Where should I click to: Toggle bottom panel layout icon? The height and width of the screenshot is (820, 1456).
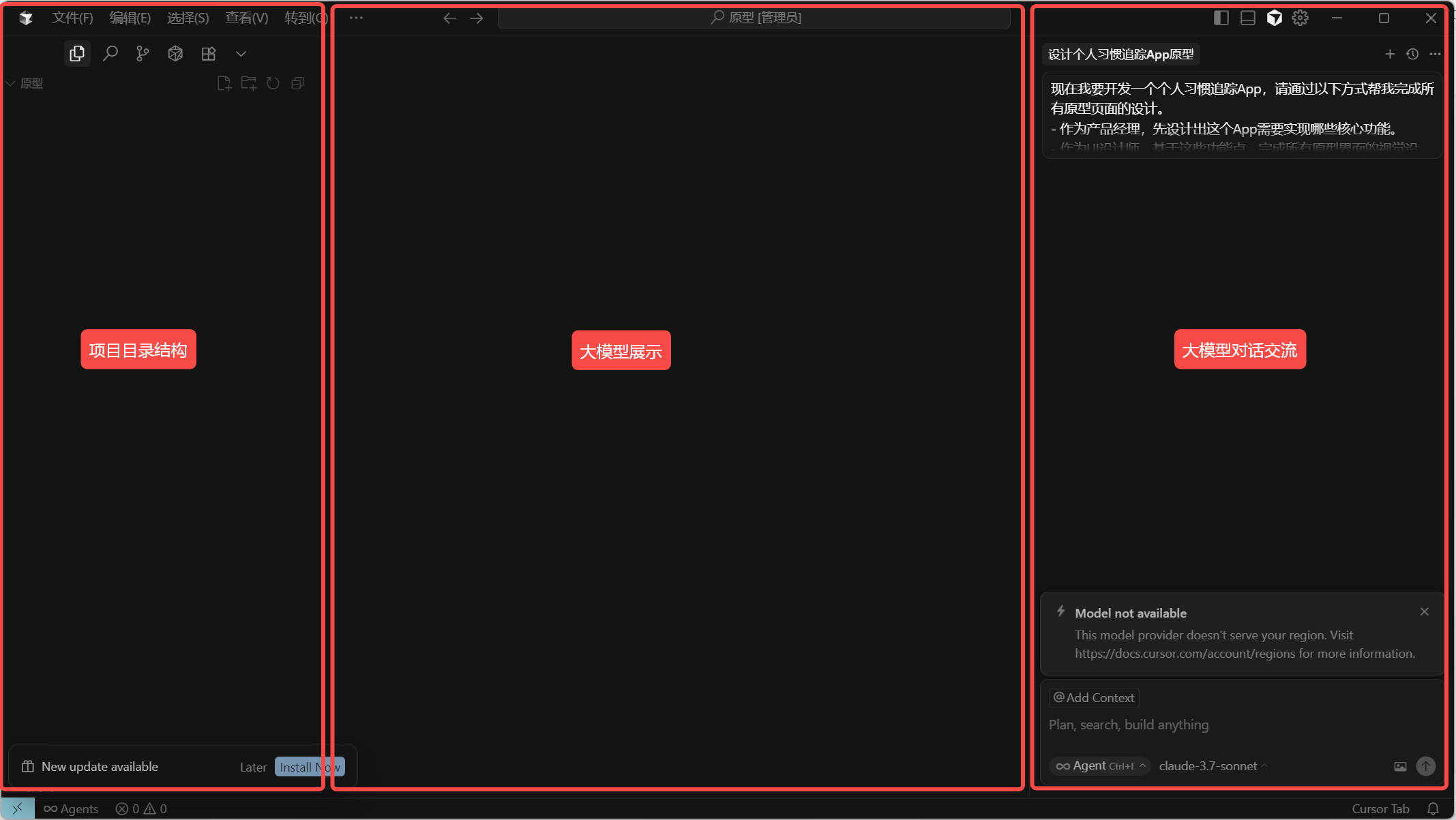(x=1247, y=18)
